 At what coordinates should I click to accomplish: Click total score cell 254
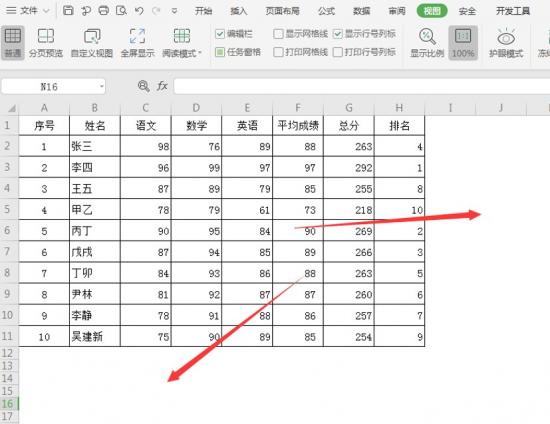[x=349, y=337]
